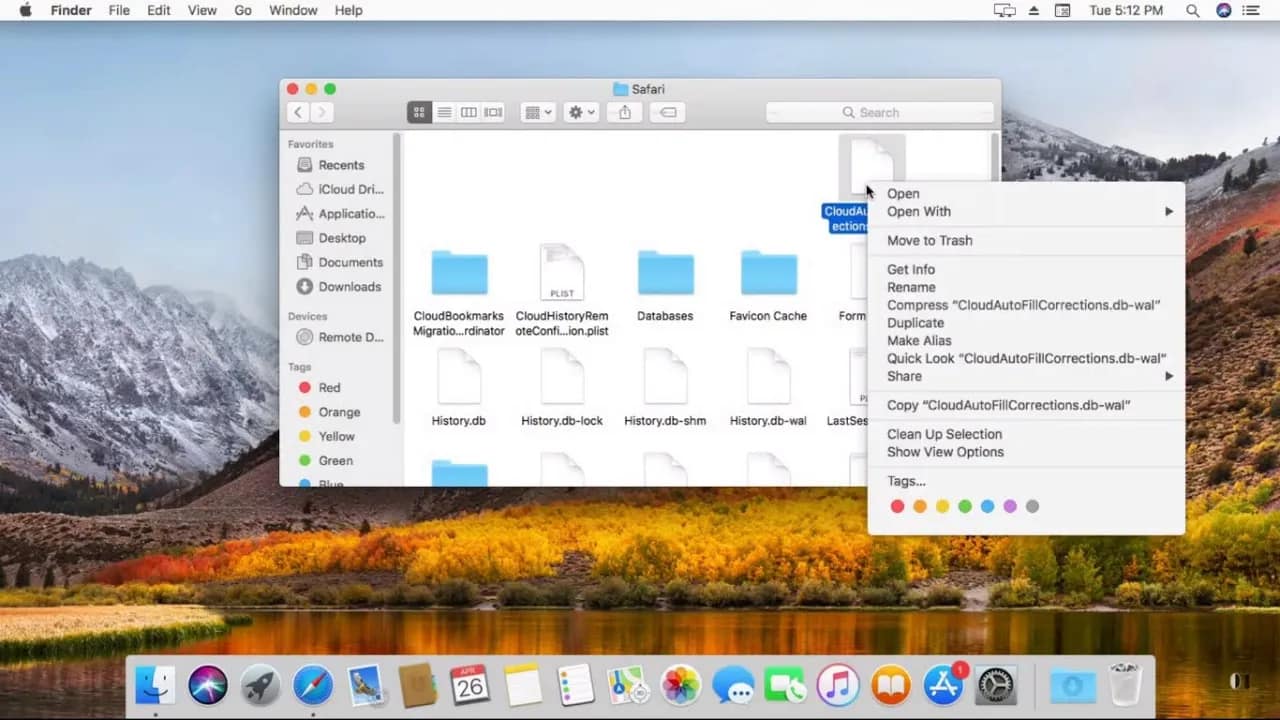Open Downloads in the sidebar

click(349, 287)
